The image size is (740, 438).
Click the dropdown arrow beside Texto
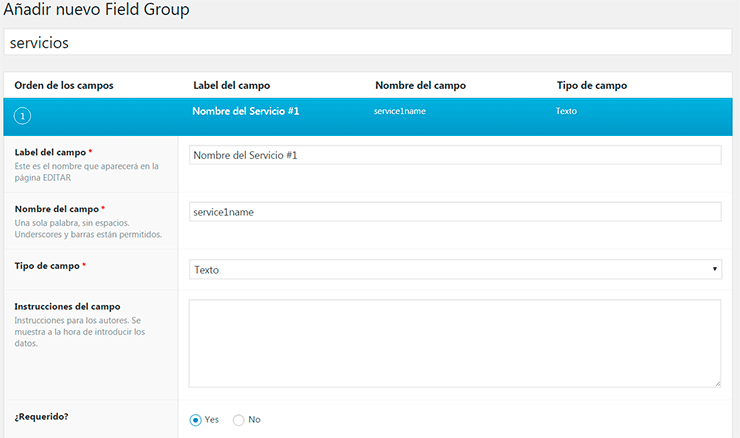coord(715,270)
